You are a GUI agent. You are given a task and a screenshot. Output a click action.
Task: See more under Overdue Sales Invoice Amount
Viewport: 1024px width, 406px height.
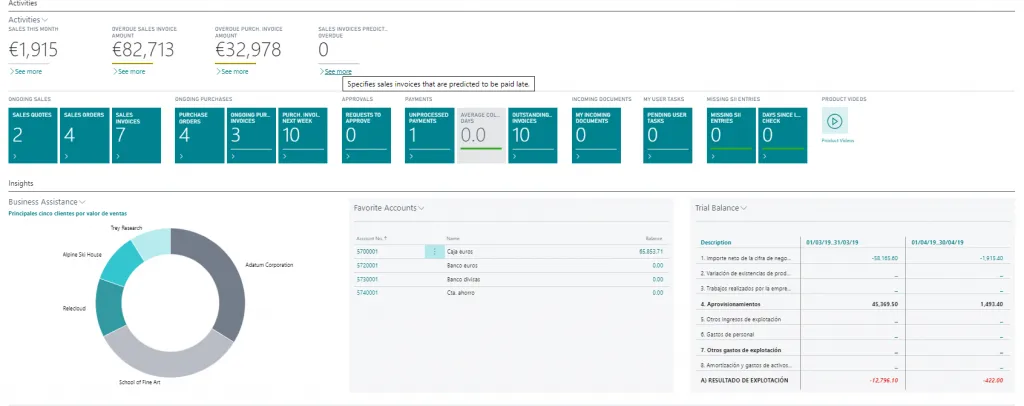tap(129, 71)
